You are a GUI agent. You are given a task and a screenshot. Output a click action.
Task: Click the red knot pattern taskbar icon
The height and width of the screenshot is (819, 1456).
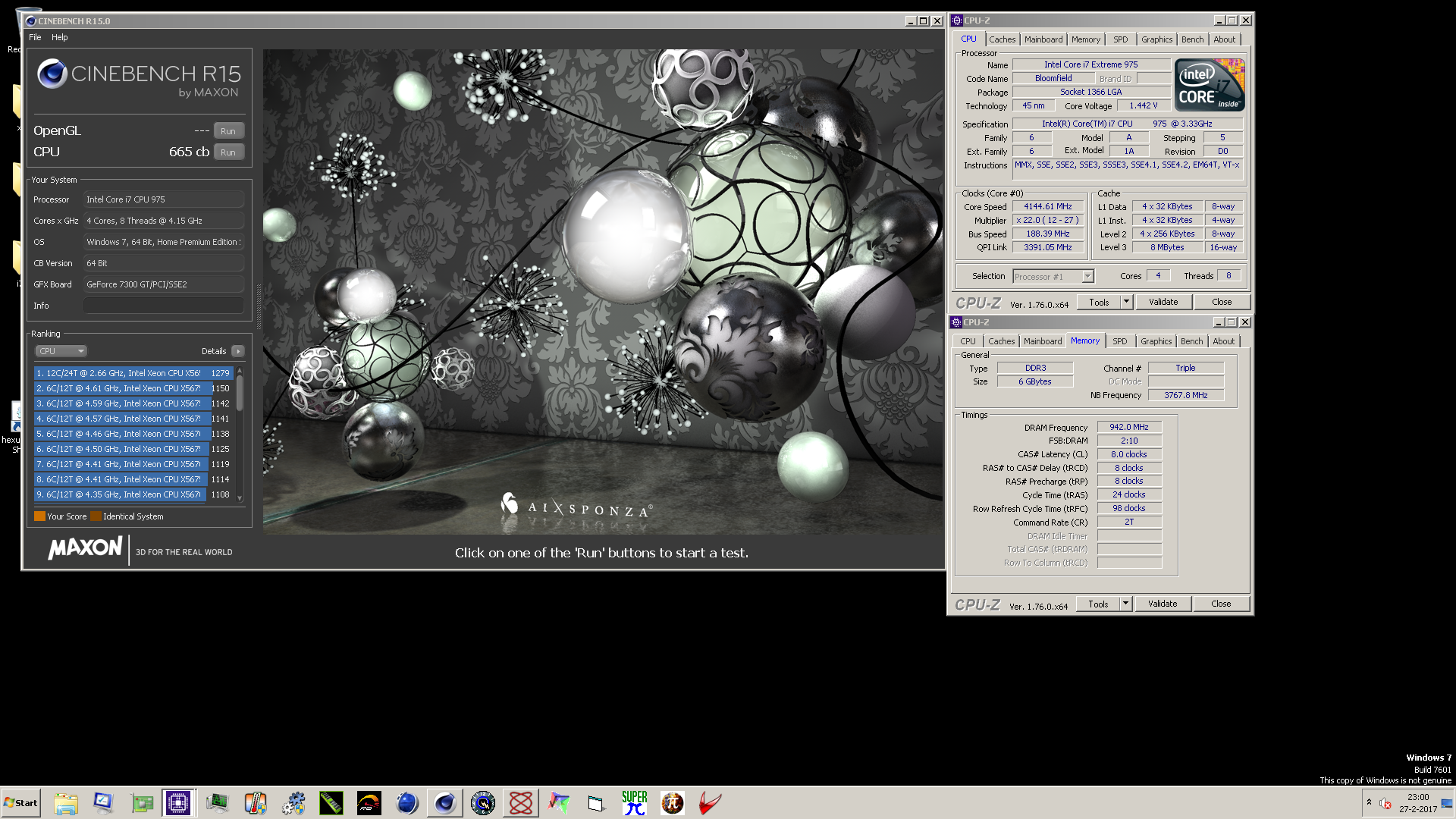(x=521, y=803)
